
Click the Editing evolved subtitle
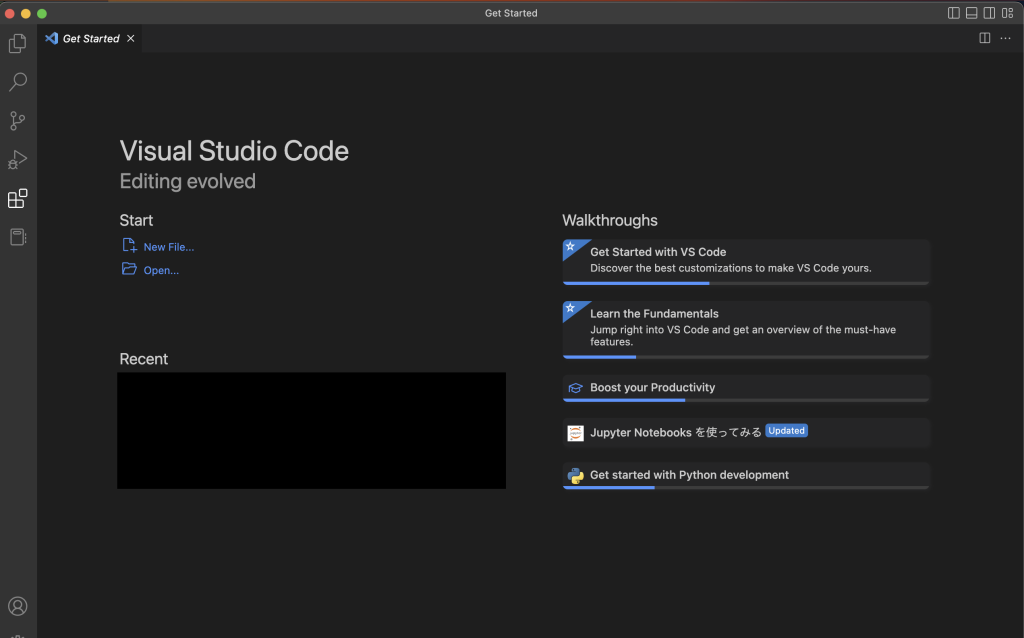(187, 181)
